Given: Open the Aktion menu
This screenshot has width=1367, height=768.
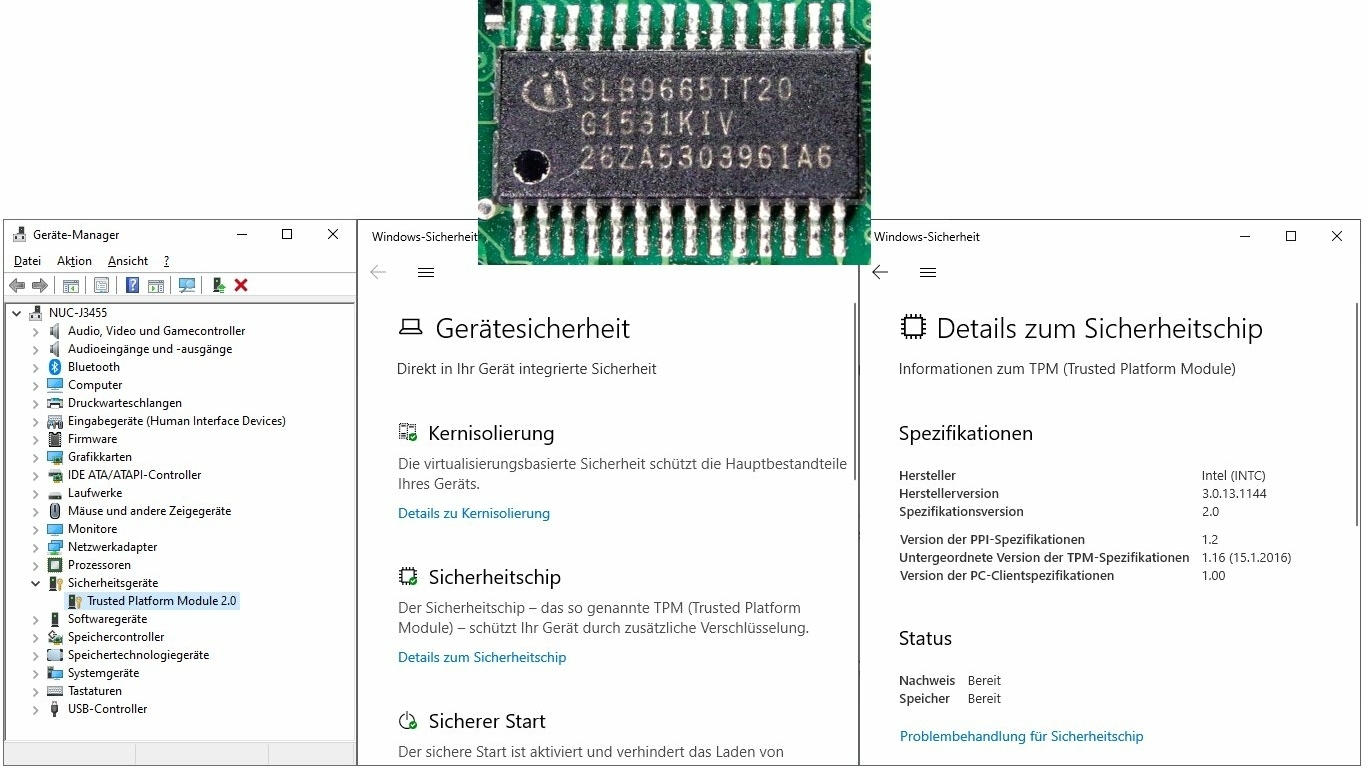Looking at the screenshot, I should (x=74, y=261).
